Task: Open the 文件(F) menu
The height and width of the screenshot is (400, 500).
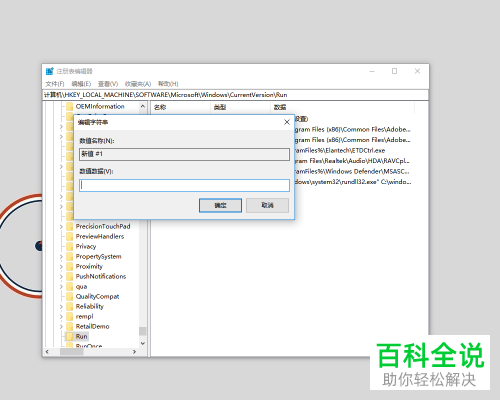Action: pyautogui.click(x=55, y=84)
